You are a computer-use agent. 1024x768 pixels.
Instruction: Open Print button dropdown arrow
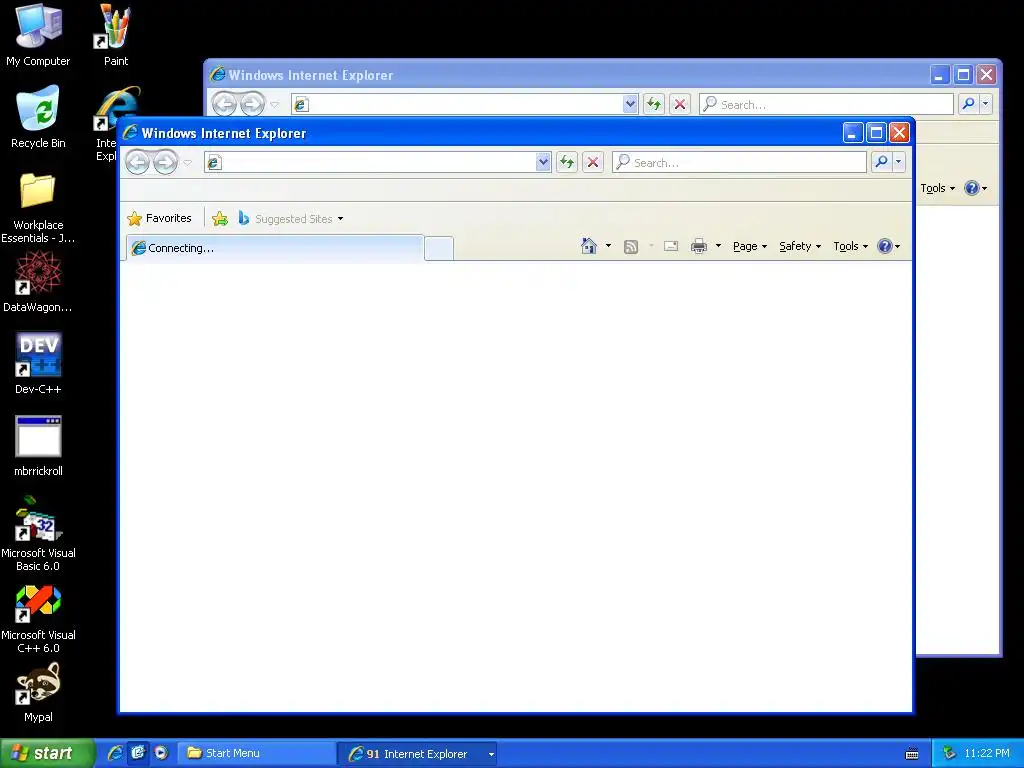[718, 246]
